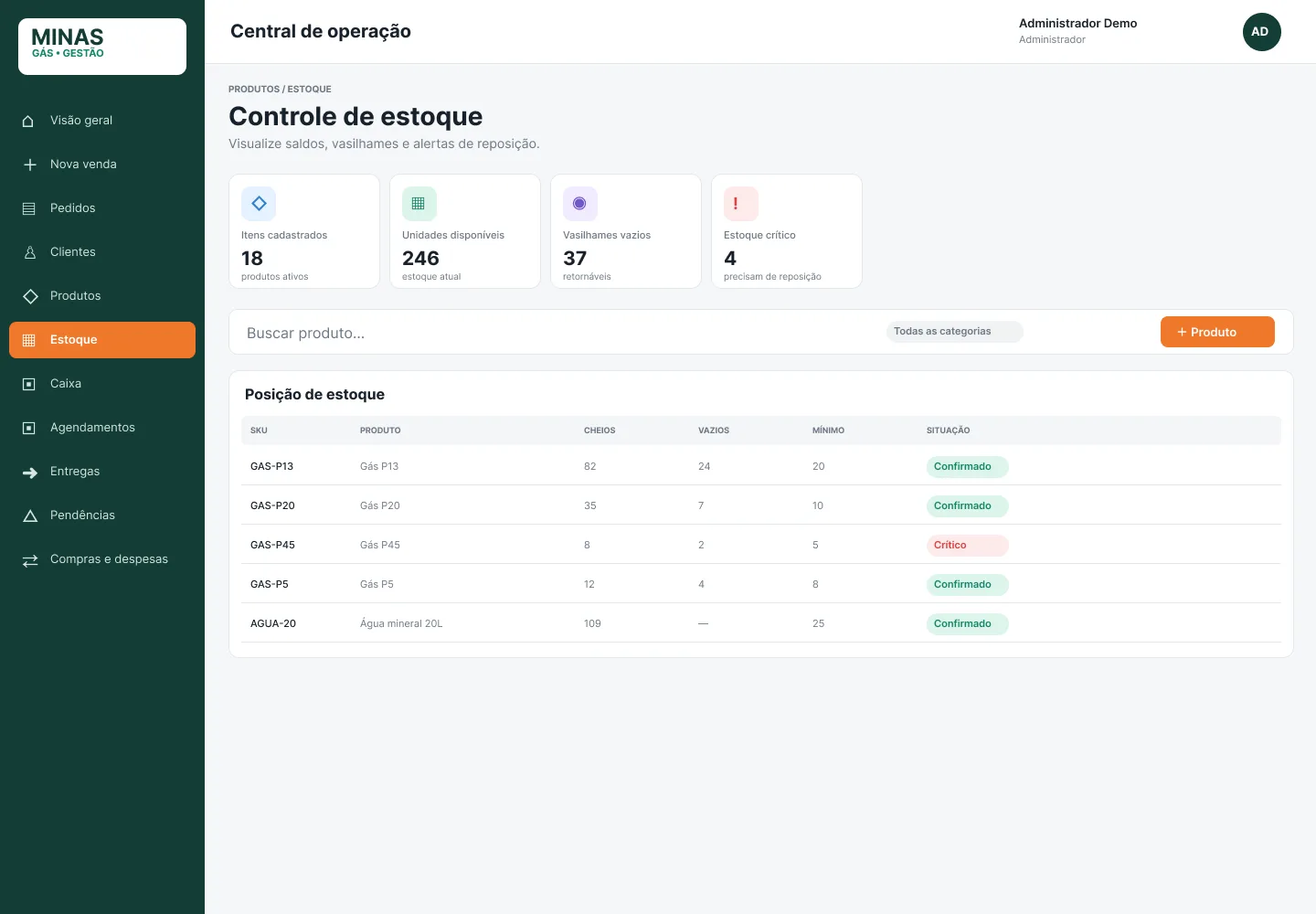
Task: Click the triangle warning icon beside Pendências
Action: pos(29,515)
